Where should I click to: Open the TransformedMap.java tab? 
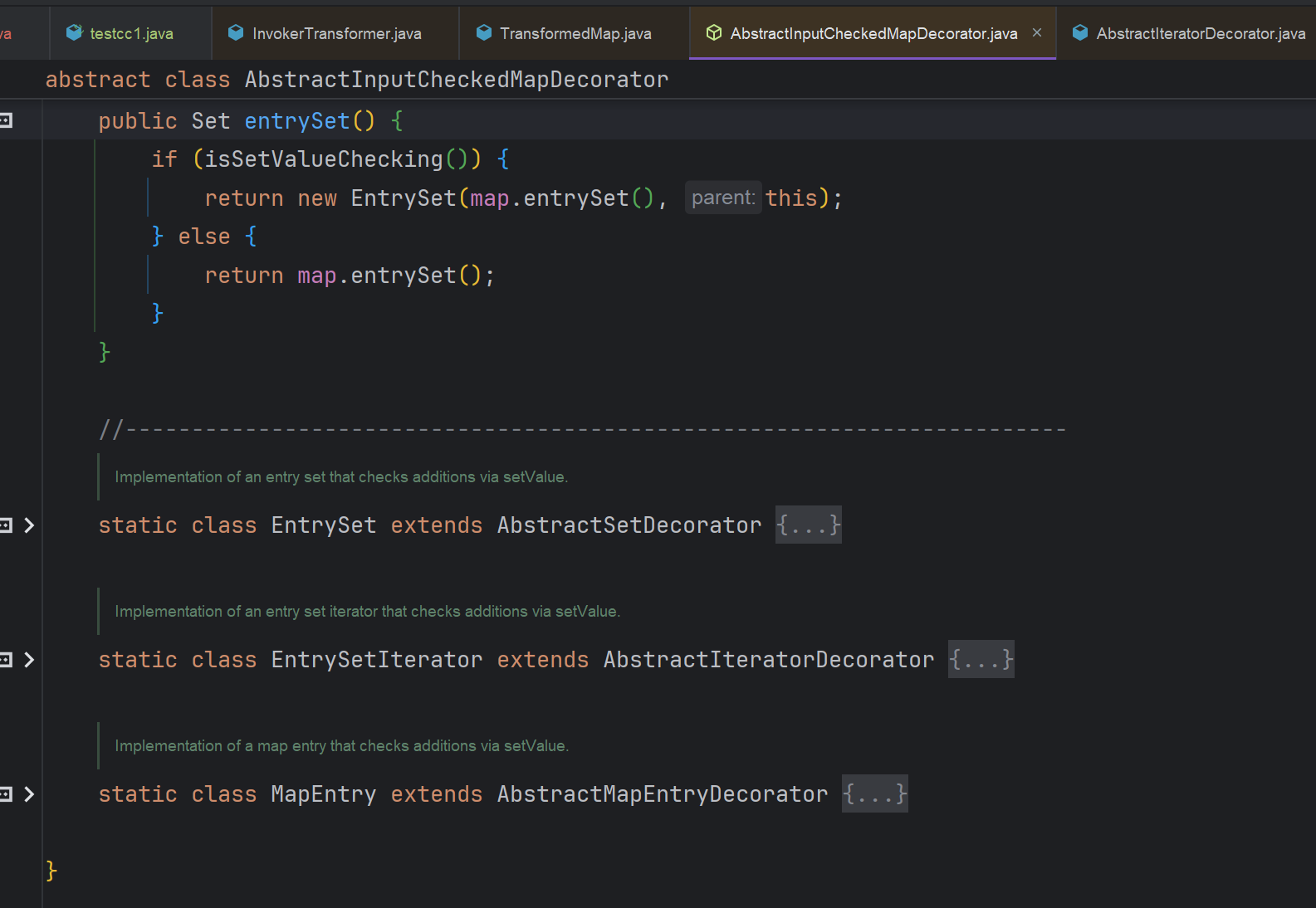point(575,33)
